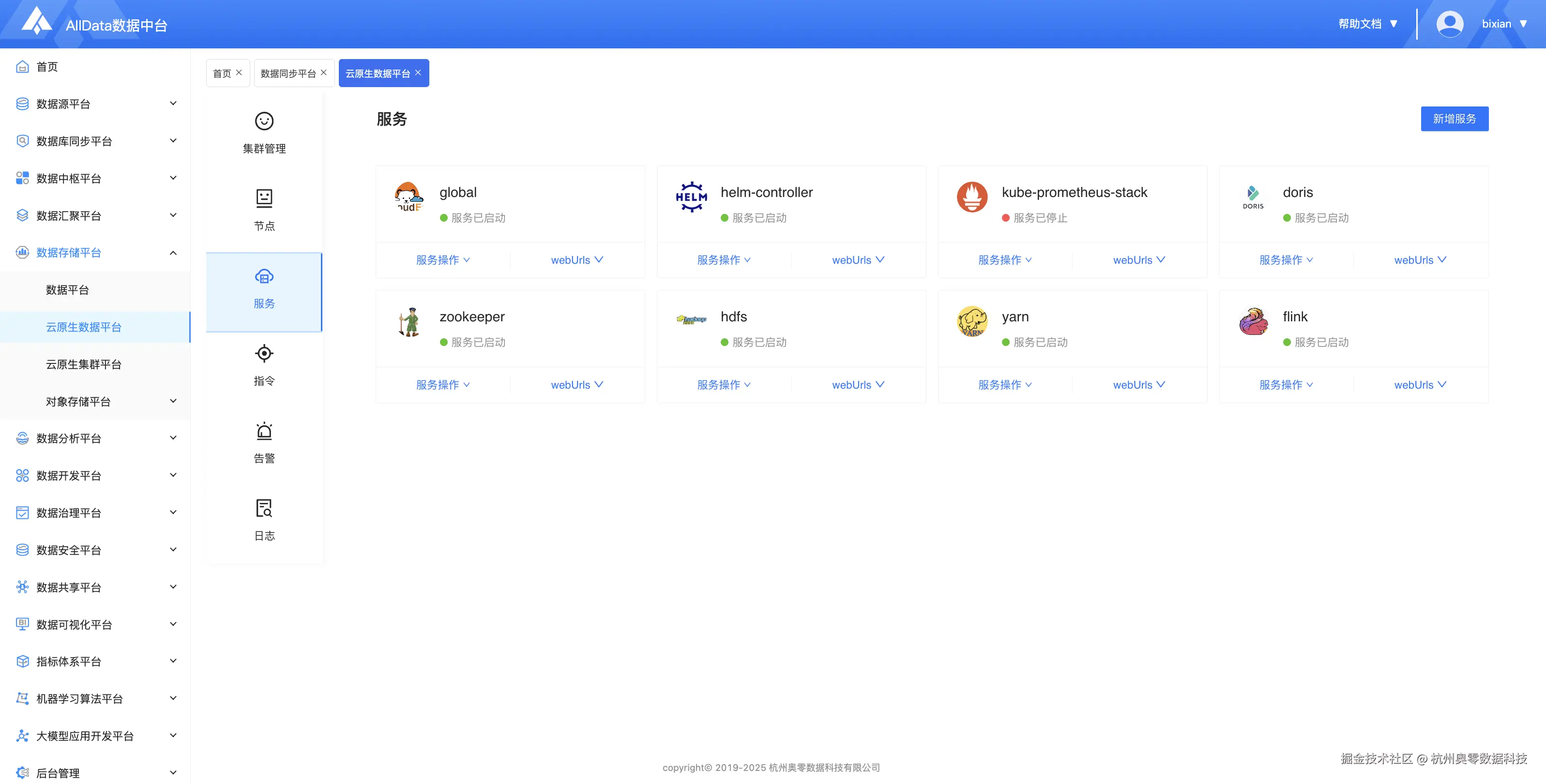This screenshot has width=1546, height=784.
Task: Collapse the 数据存储平台 sidebar section
Action: pyautogui.click(x=96, y=253)
